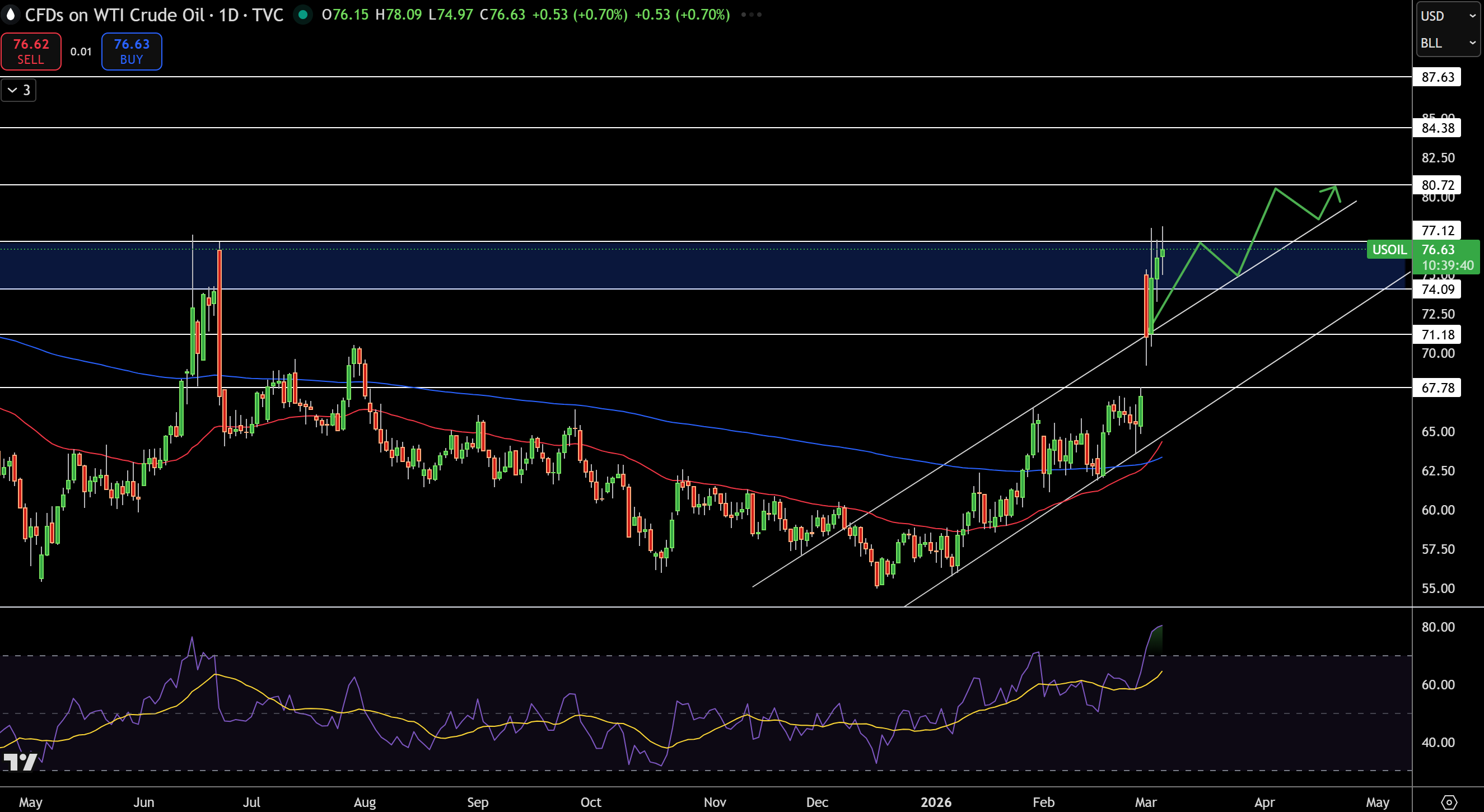Click the 0.01 spread value
Viewport: 1484px width, 812px height.
(x=81, y=52)
